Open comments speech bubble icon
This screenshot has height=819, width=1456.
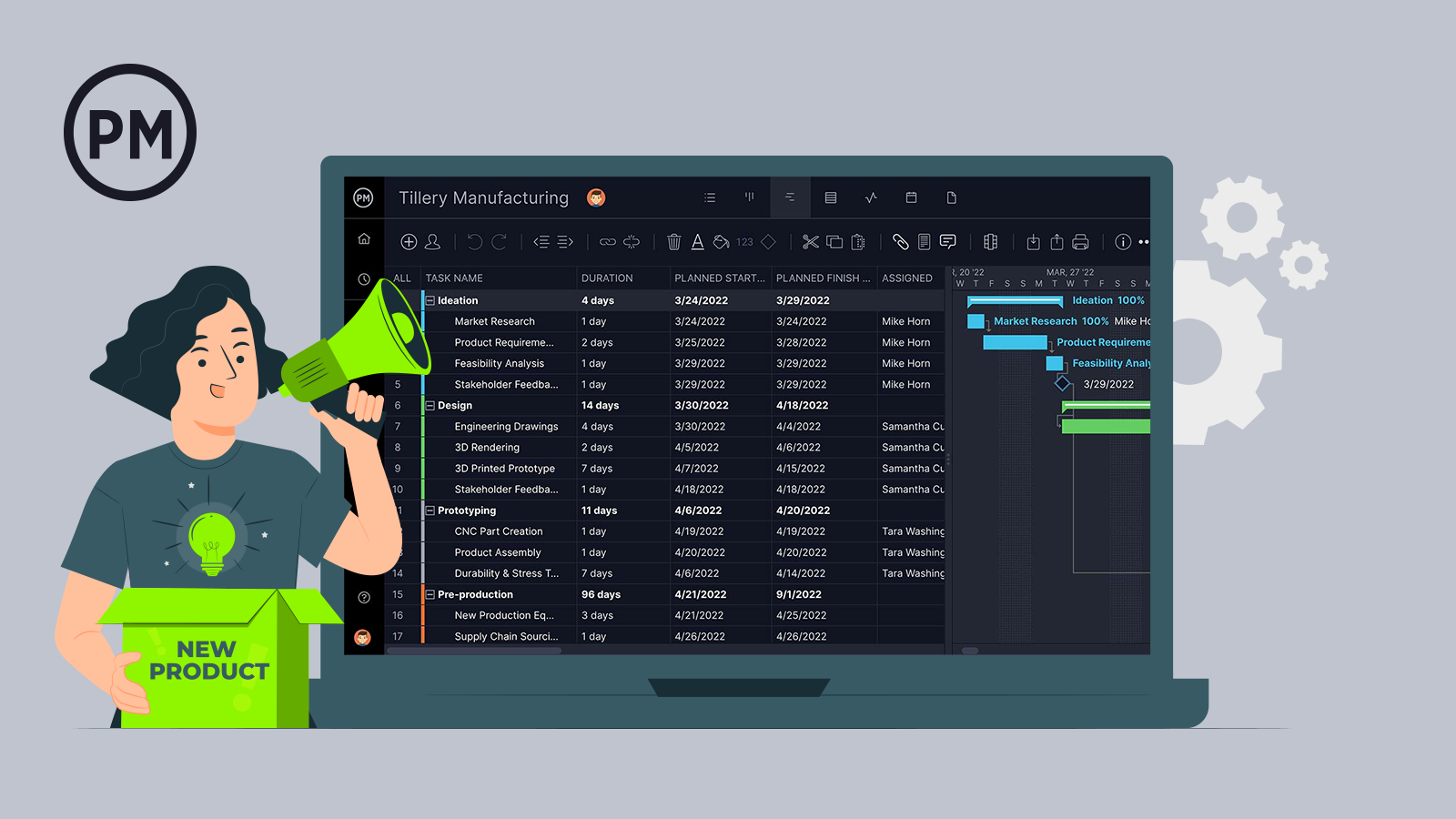point(947,242)
